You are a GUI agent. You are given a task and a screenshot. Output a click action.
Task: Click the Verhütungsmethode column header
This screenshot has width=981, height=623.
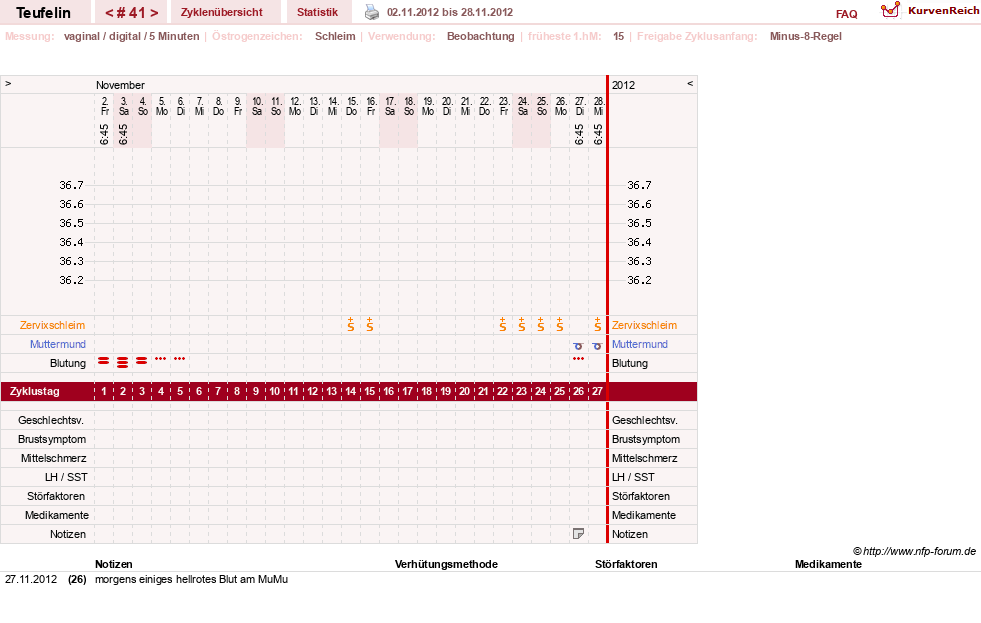(x=446, y=564)
